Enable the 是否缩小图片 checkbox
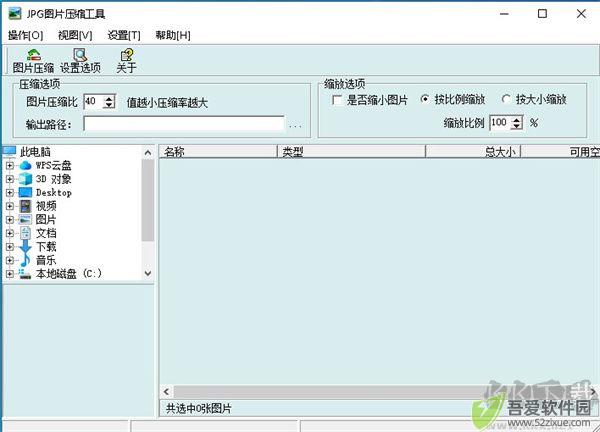 [337, 100]
